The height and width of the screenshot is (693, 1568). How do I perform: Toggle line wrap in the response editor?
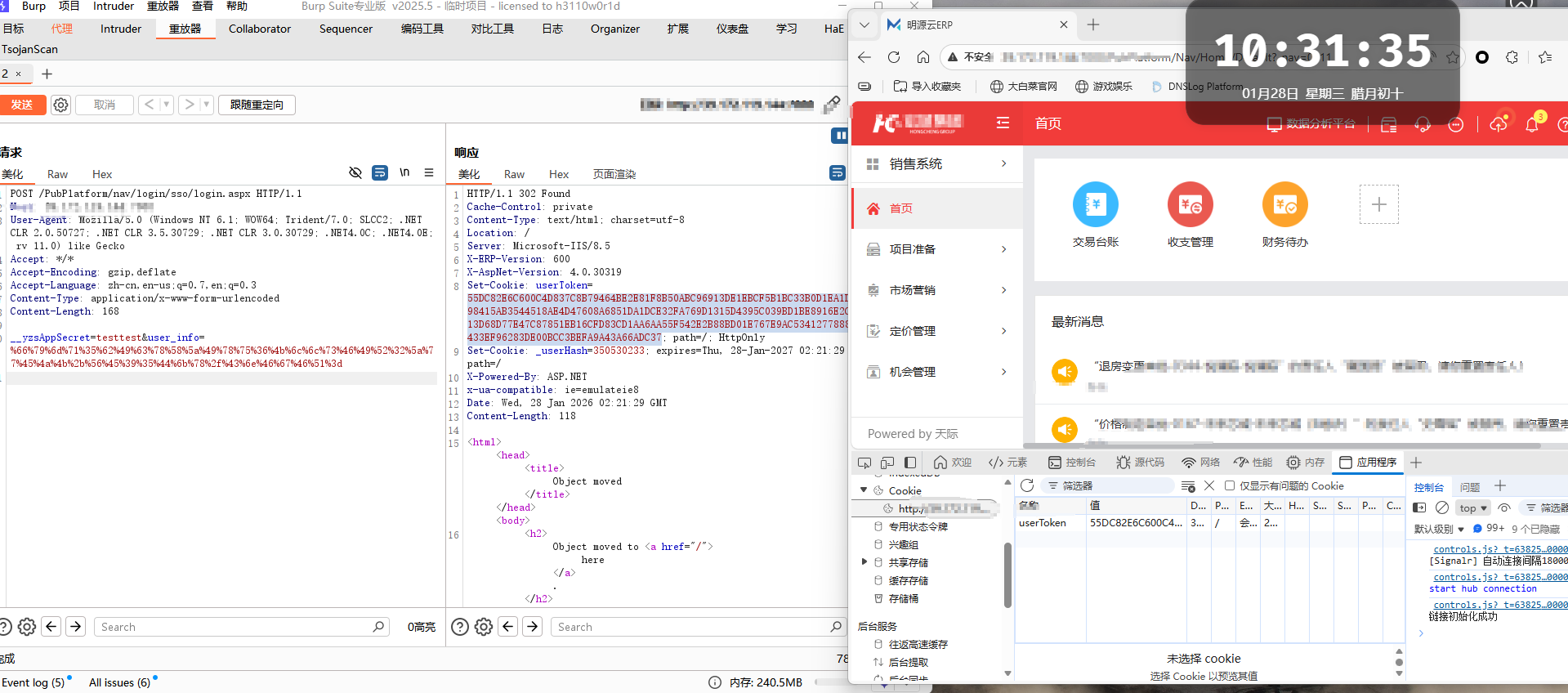tap(838, 172)
